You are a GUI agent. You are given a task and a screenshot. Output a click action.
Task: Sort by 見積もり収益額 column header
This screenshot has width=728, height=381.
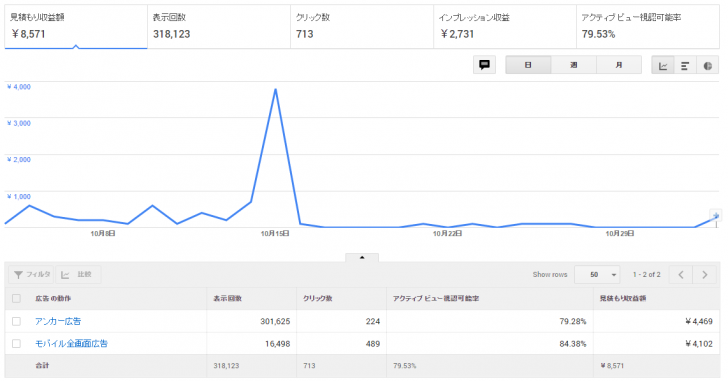point(623,298)
